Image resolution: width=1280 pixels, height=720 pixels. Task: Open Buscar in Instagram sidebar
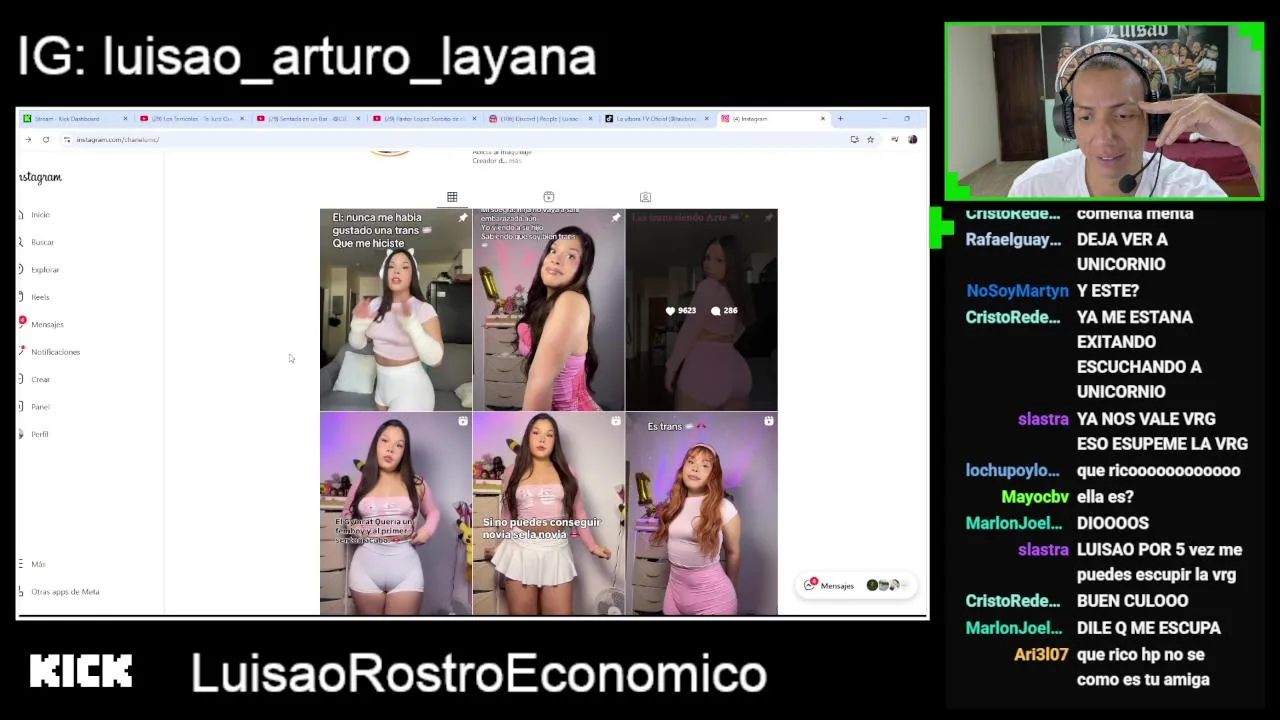(x=42, y=242)
